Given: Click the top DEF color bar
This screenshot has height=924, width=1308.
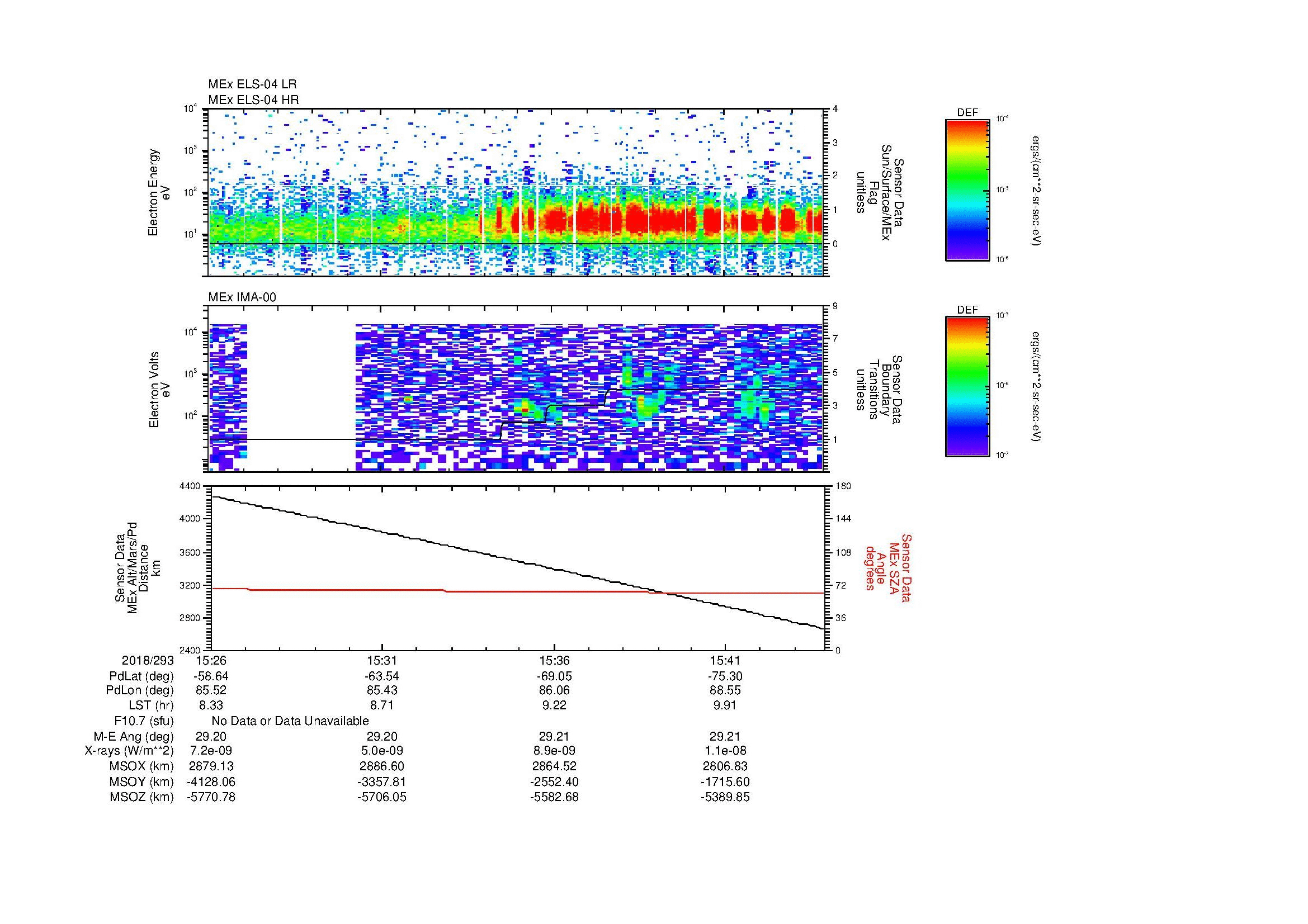Looking at the screenshot, I should (x=967, y=189).
